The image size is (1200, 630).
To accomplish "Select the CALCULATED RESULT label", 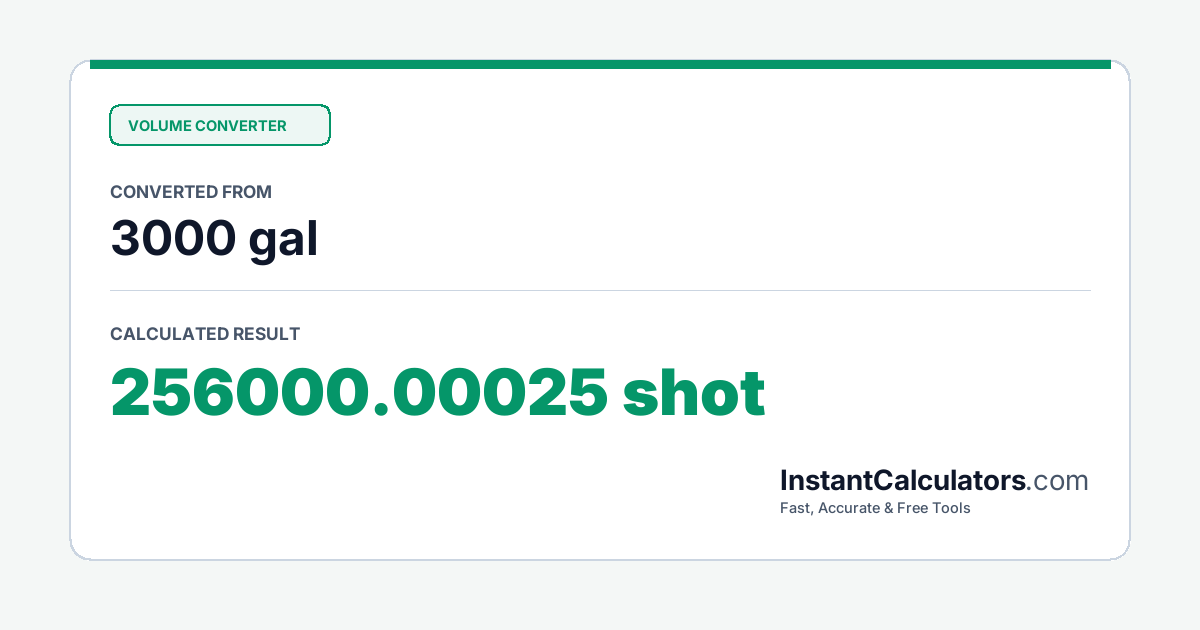I will pos(205,334).
